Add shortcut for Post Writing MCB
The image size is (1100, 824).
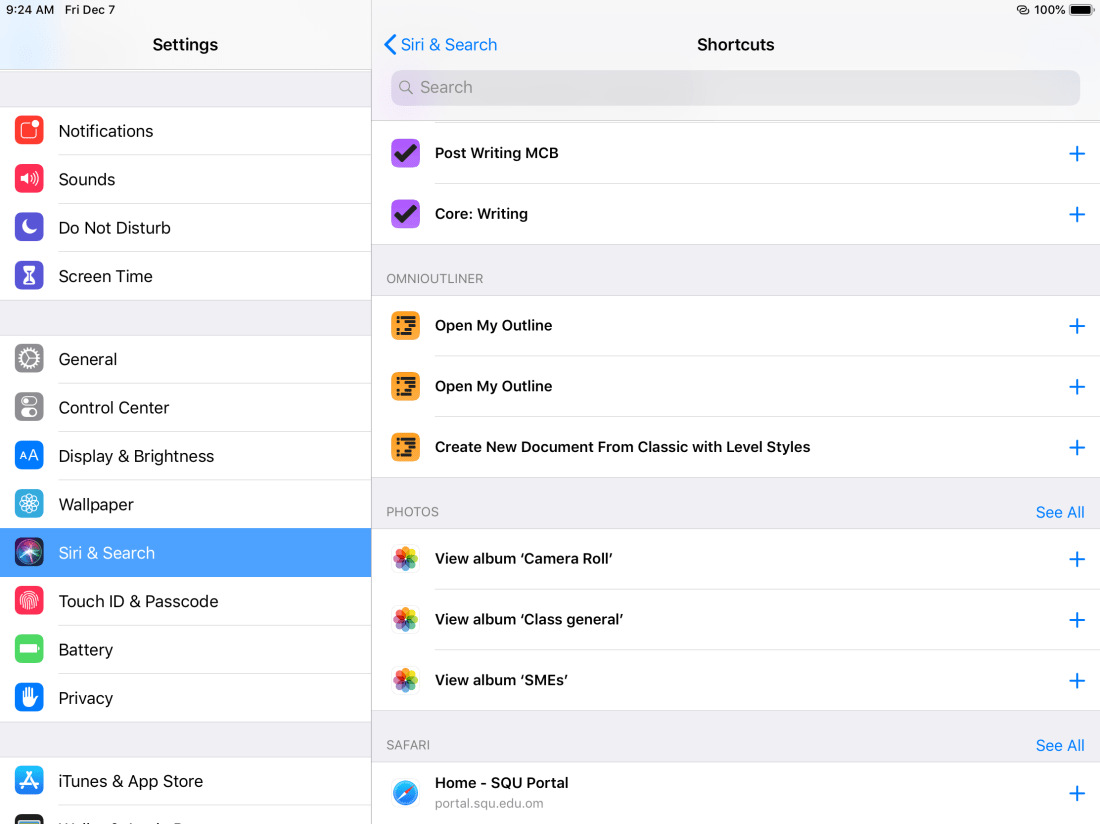(1076, 153)
